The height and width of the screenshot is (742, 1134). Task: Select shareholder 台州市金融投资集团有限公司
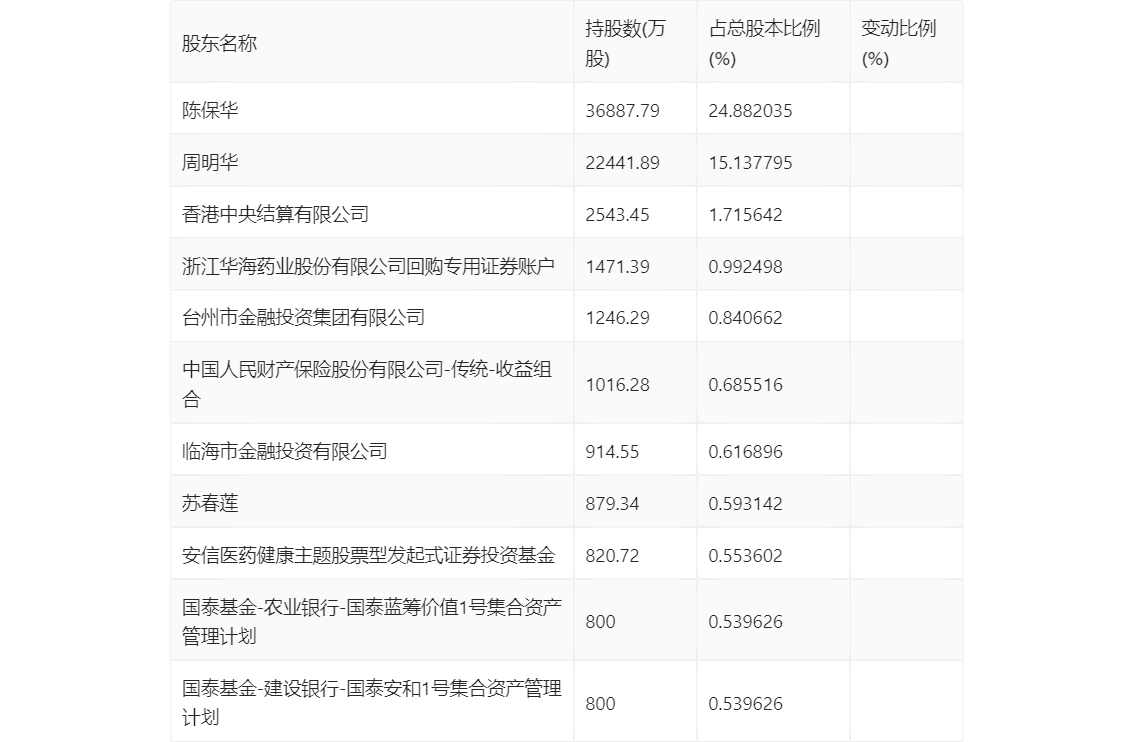pyautogui.click(x=304, y=317)
